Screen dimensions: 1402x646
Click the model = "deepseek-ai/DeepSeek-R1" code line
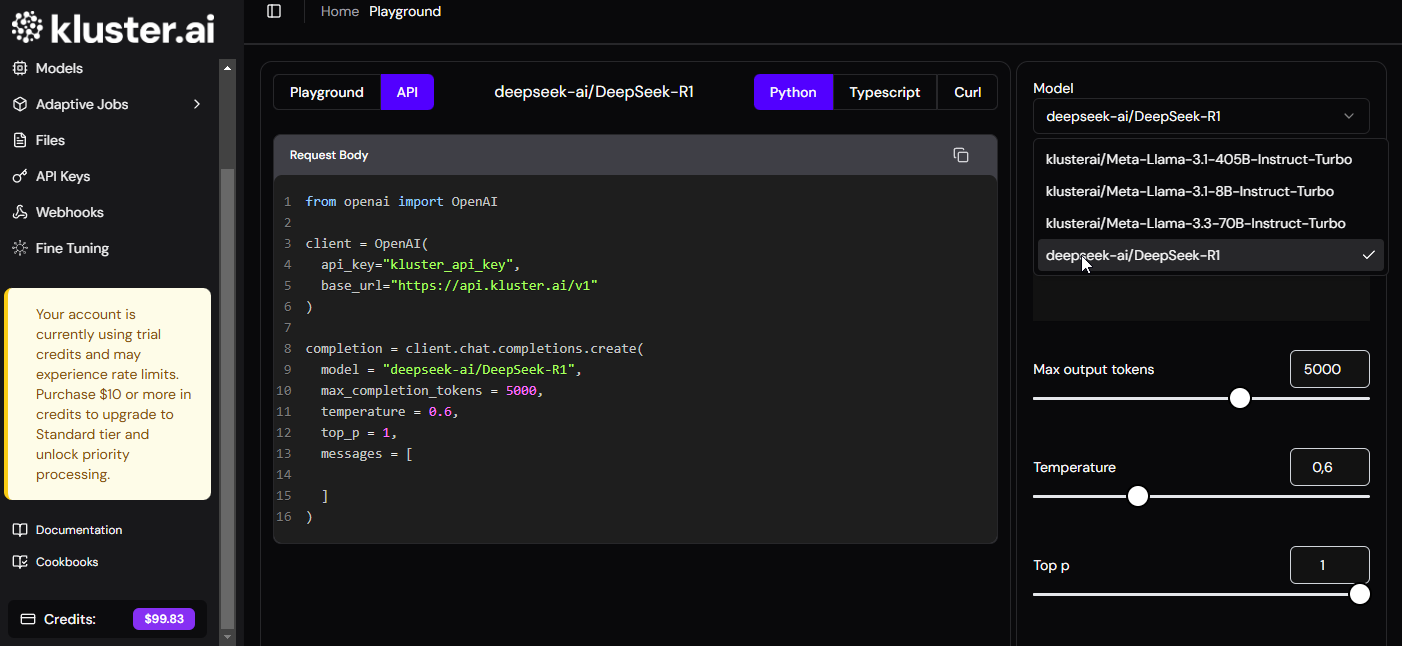(x=451, y=369)
